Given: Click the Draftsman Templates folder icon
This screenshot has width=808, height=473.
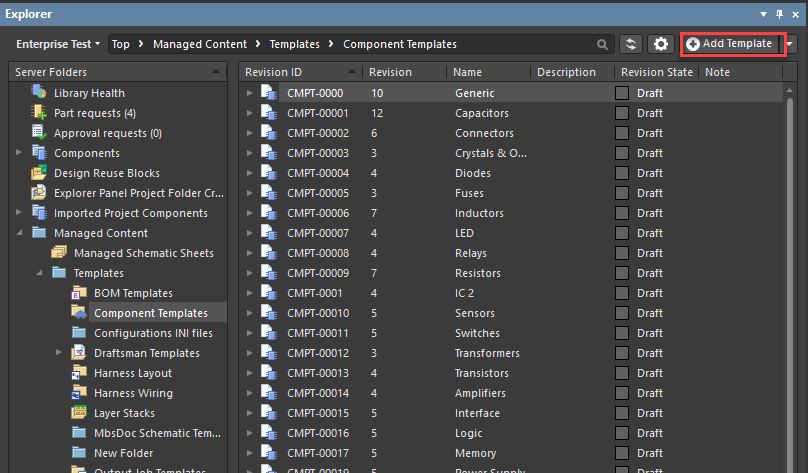Looking at the screenshot, I should pyautogui.click(x=79, y=353).
